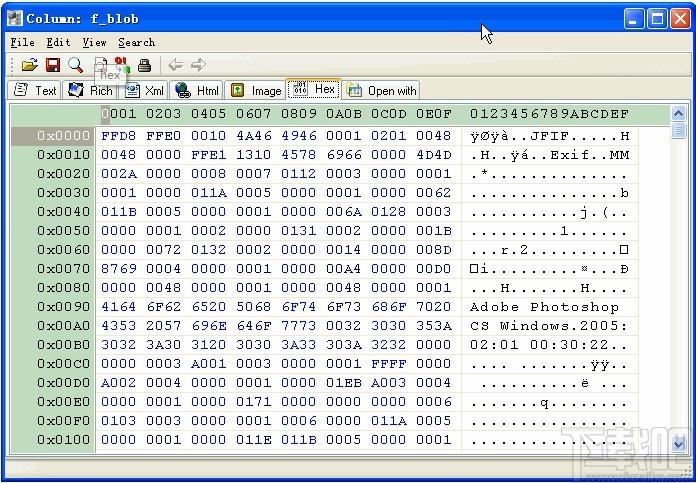This screenshot has width=696, height=483.
Task: Print using the printer toolbar icon
Action: tap(145, 65)
